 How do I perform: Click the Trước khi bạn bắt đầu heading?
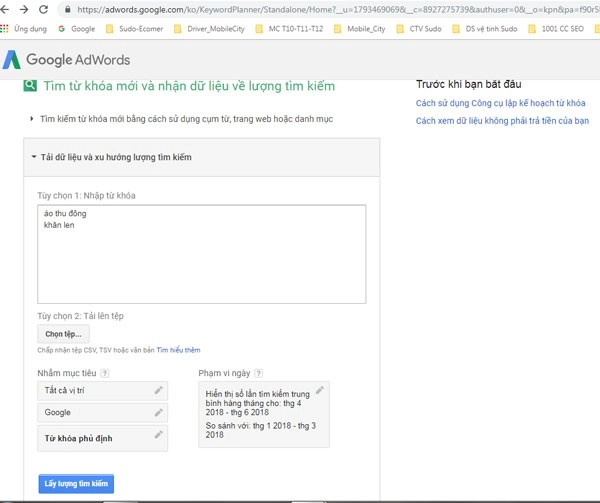[469, 84]
